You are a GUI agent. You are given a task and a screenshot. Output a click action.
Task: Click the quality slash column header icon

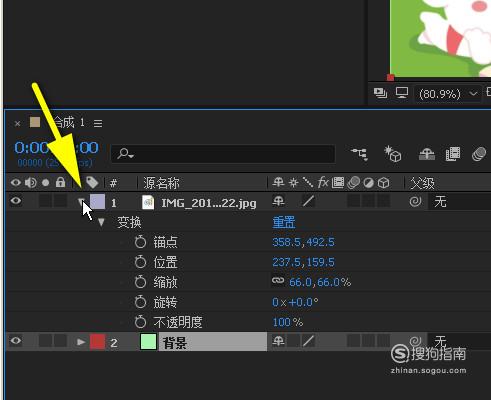click(308, 182)
